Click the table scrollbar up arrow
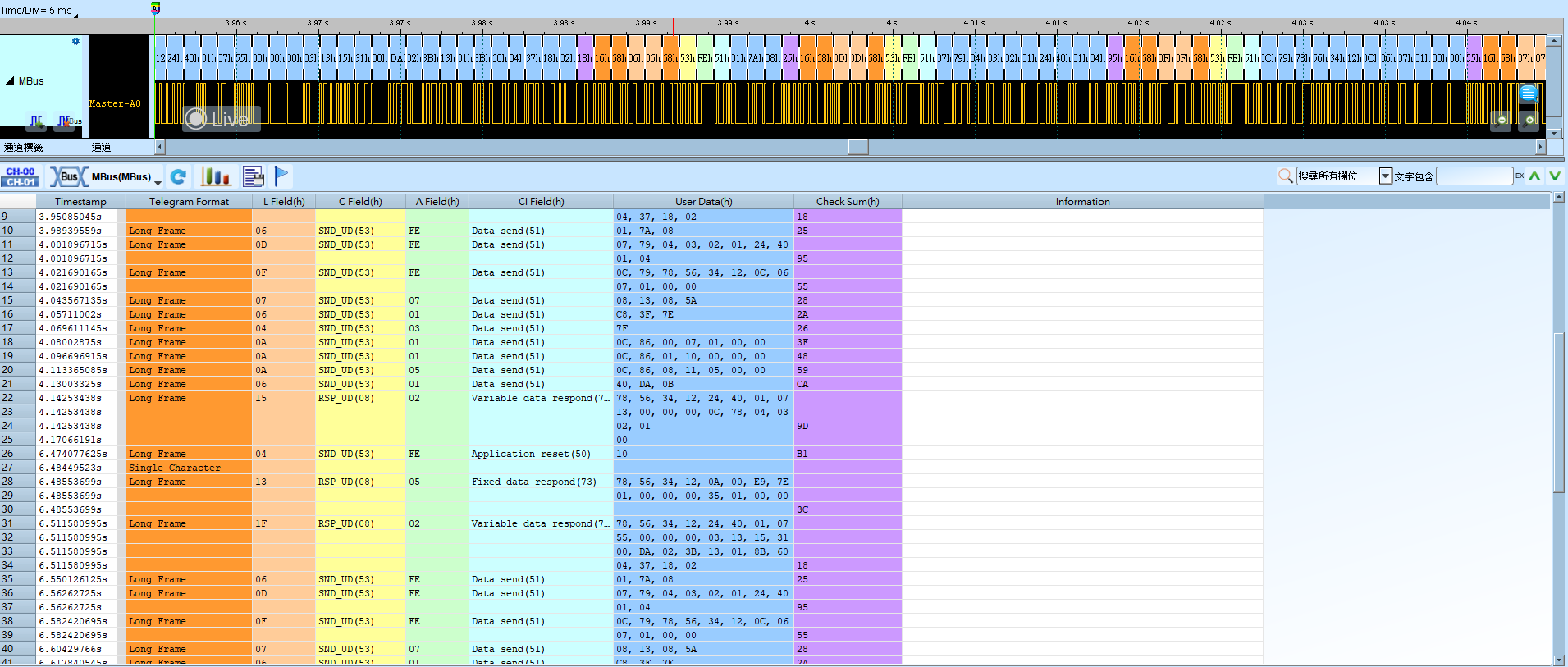This screenshot has height=667, width=1568. (x=1559, y=198)
